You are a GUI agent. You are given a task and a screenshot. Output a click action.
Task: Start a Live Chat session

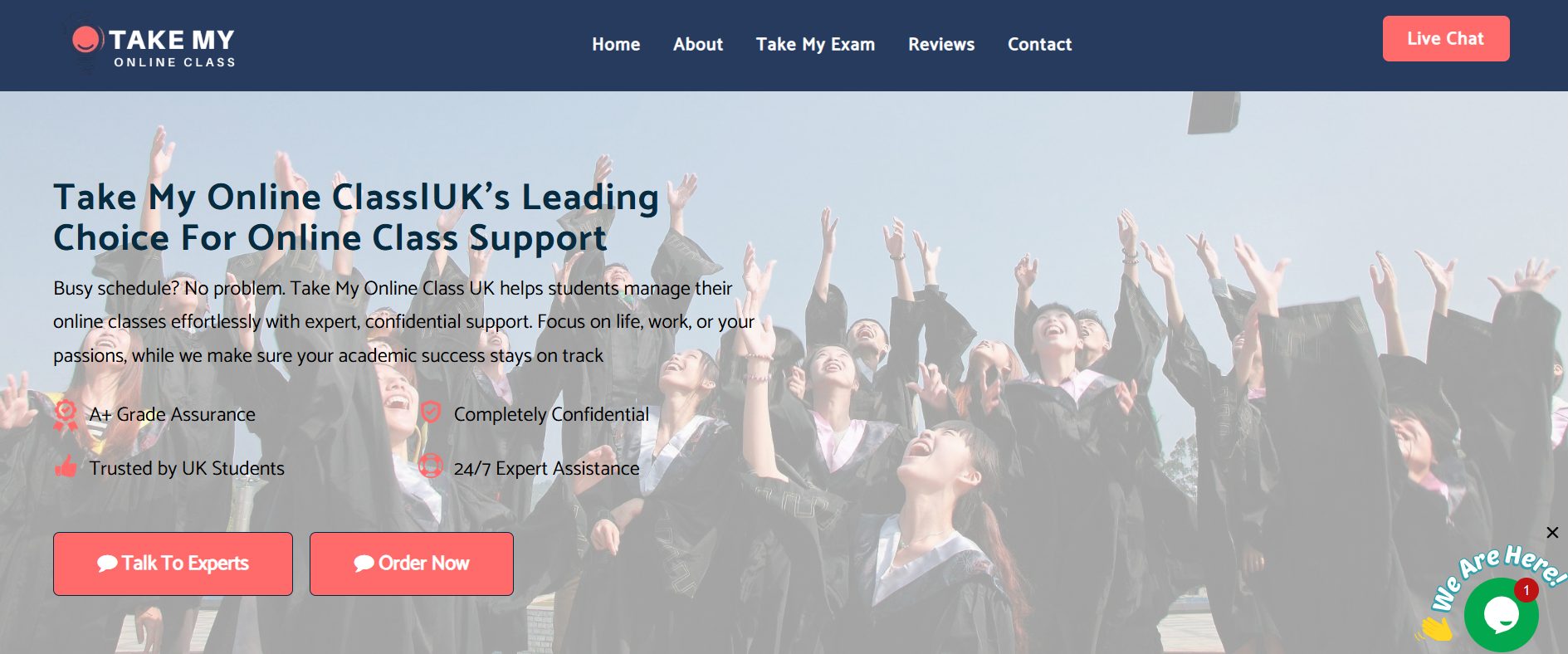click(1446, 38)
